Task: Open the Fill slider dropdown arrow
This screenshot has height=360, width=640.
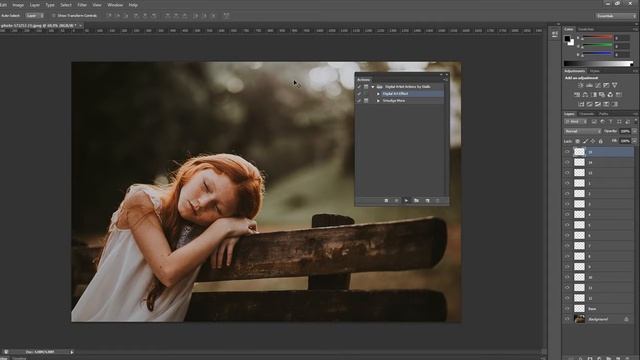Action: pos(634,141)
